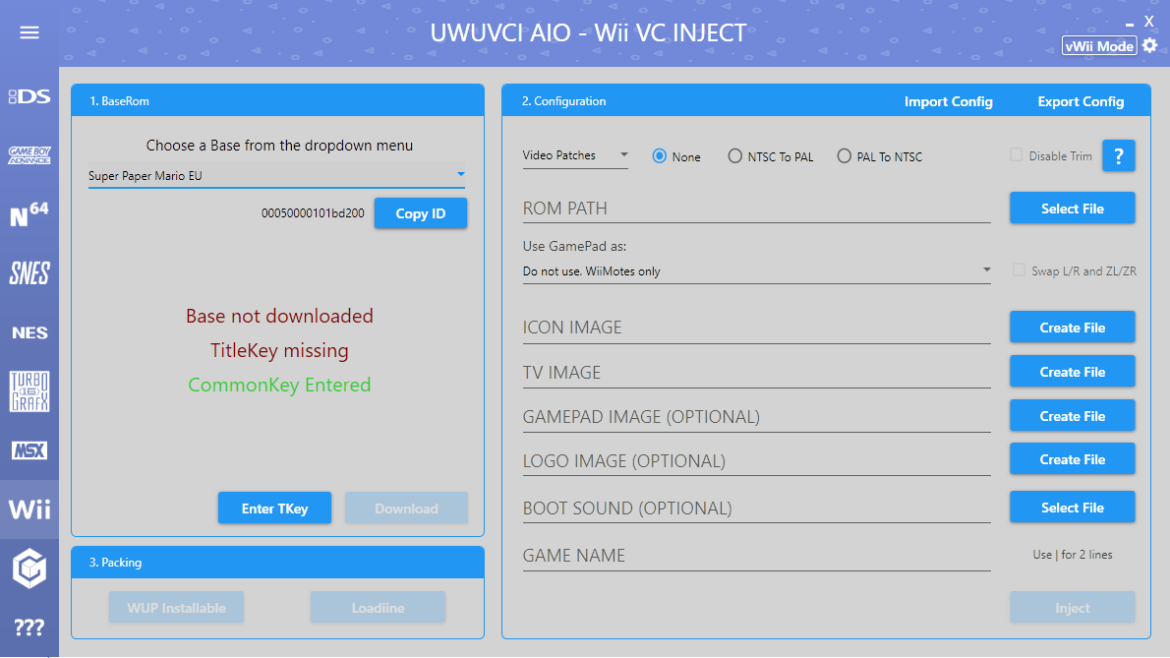This screenshot has width=1170, height=658.
Task: Click the 'CommonKey Entered' status text
Action: (x=279, y=385)
